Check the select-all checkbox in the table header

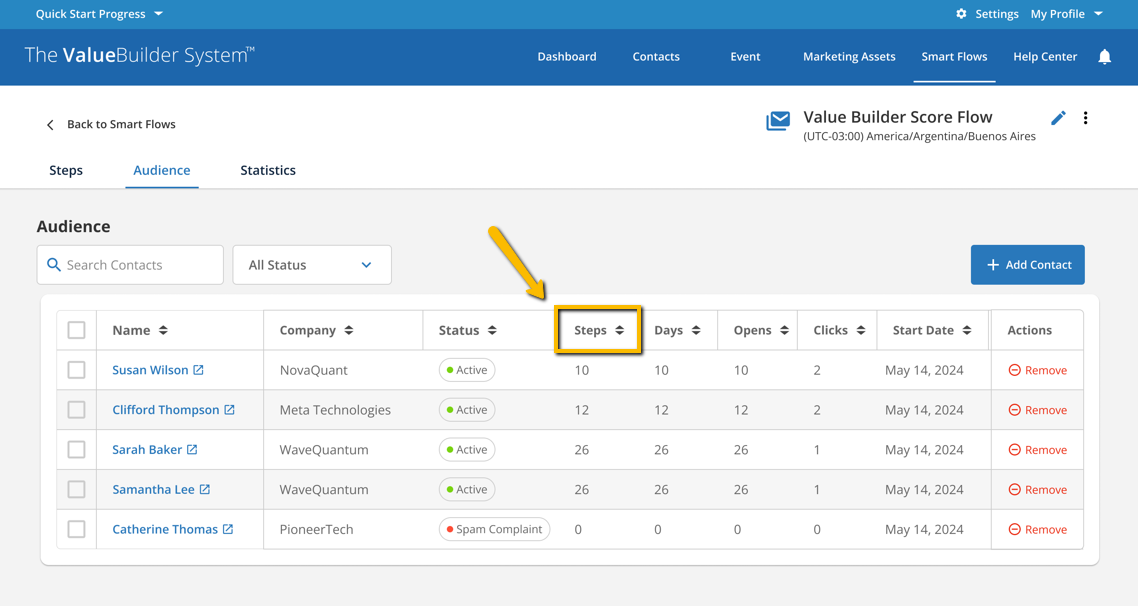pos(76,329)
